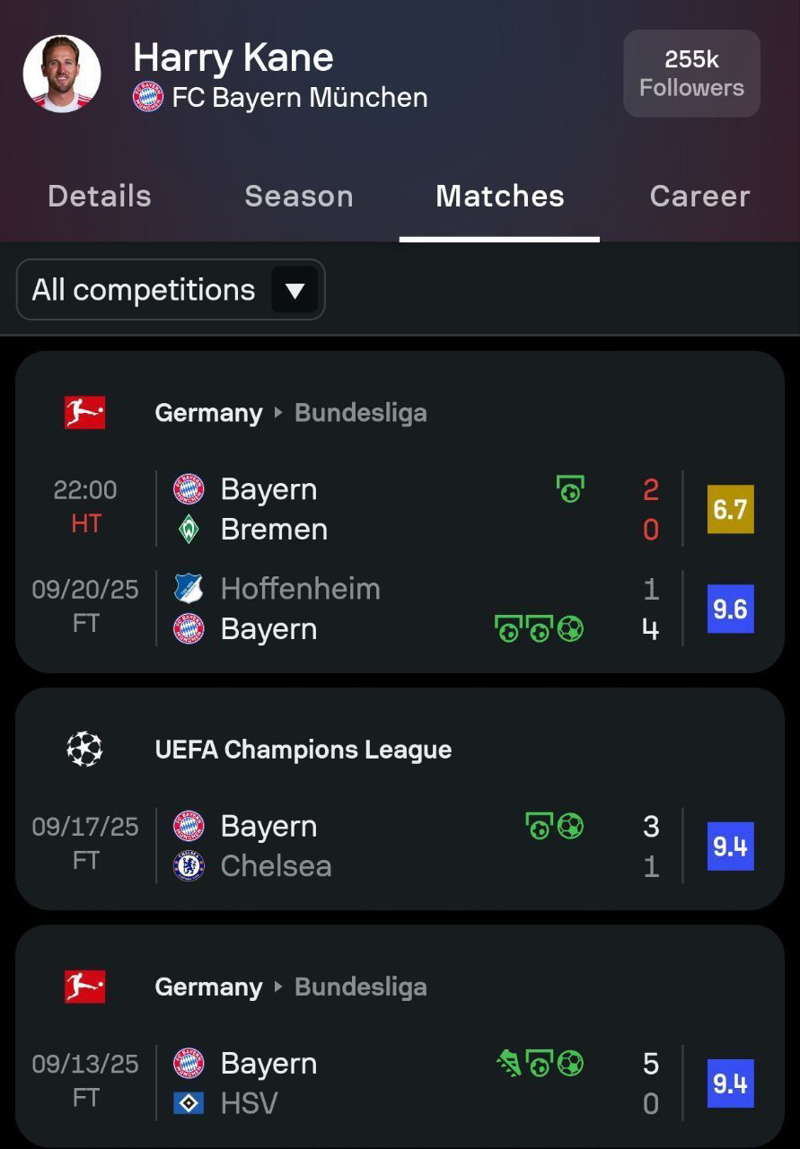
Task: Expand the All competitions dropdown
Action: coord(171,290)
